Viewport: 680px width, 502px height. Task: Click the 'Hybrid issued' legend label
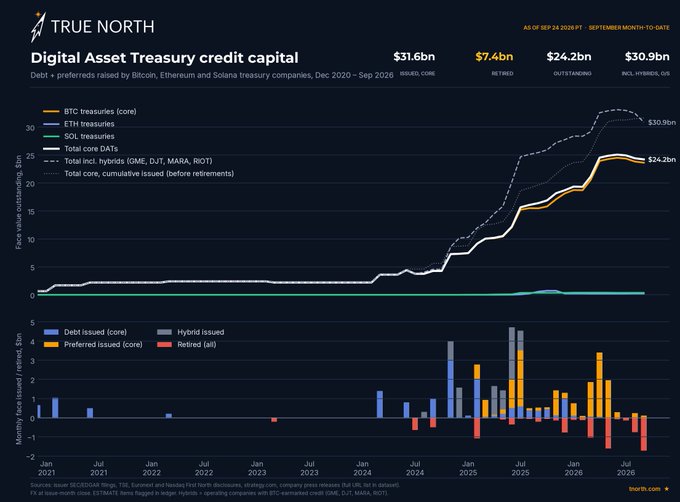point(201,332)
